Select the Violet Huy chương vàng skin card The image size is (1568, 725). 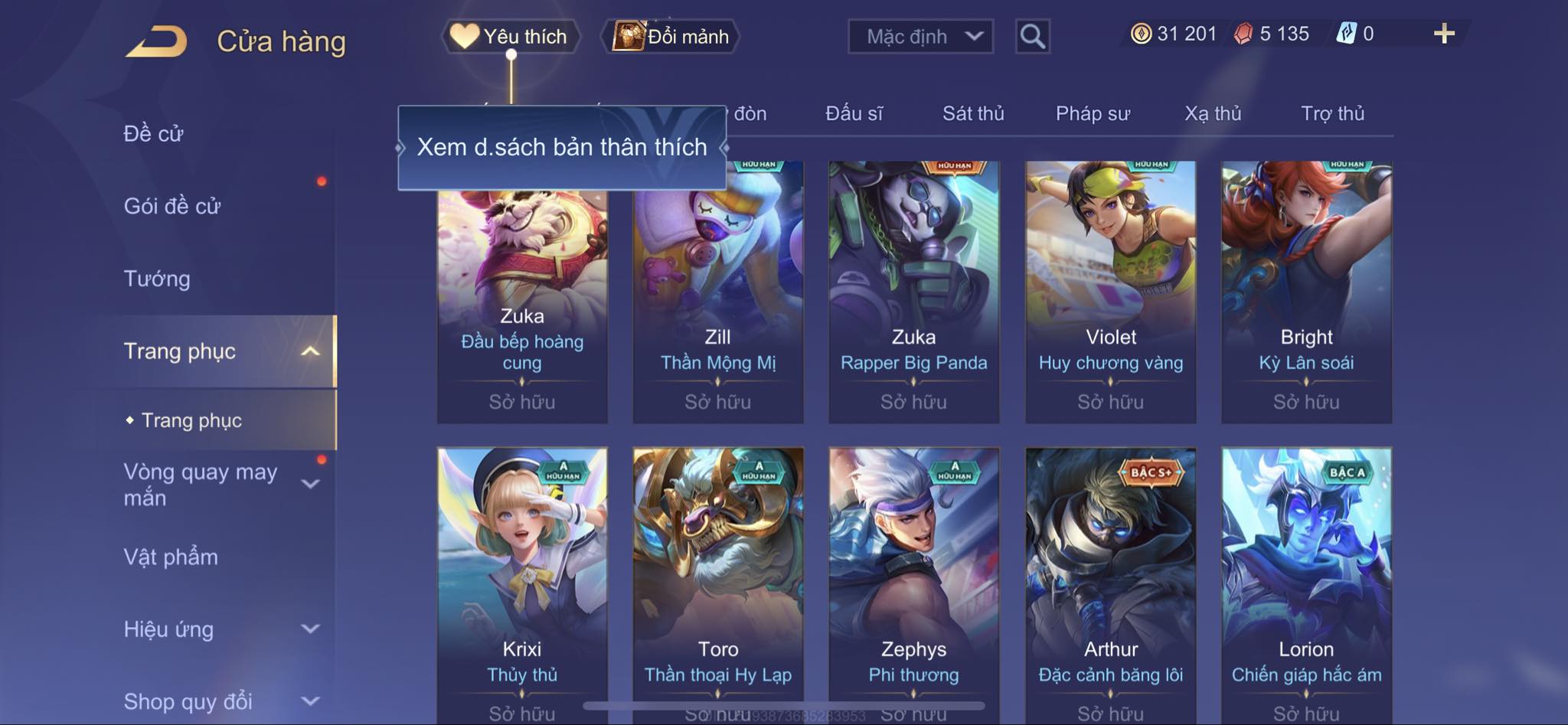pos(1110,292)
